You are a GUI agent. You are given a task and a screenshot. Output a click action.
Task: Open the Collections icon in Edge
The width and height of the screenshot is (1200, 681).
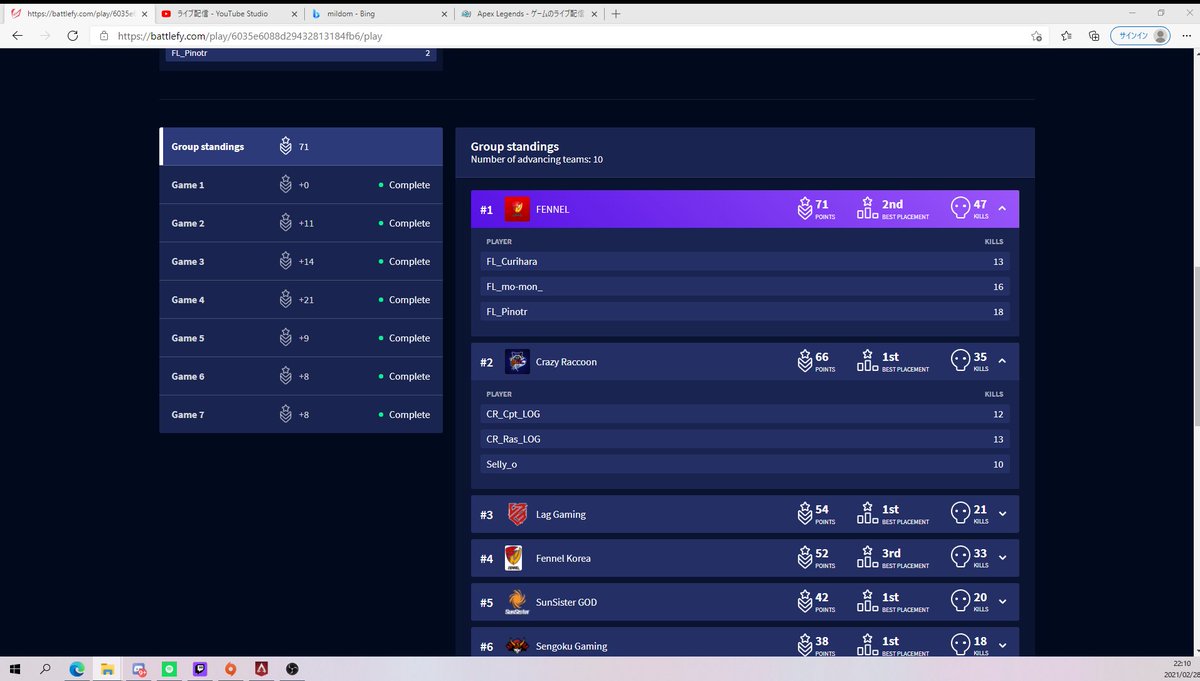1094,35
